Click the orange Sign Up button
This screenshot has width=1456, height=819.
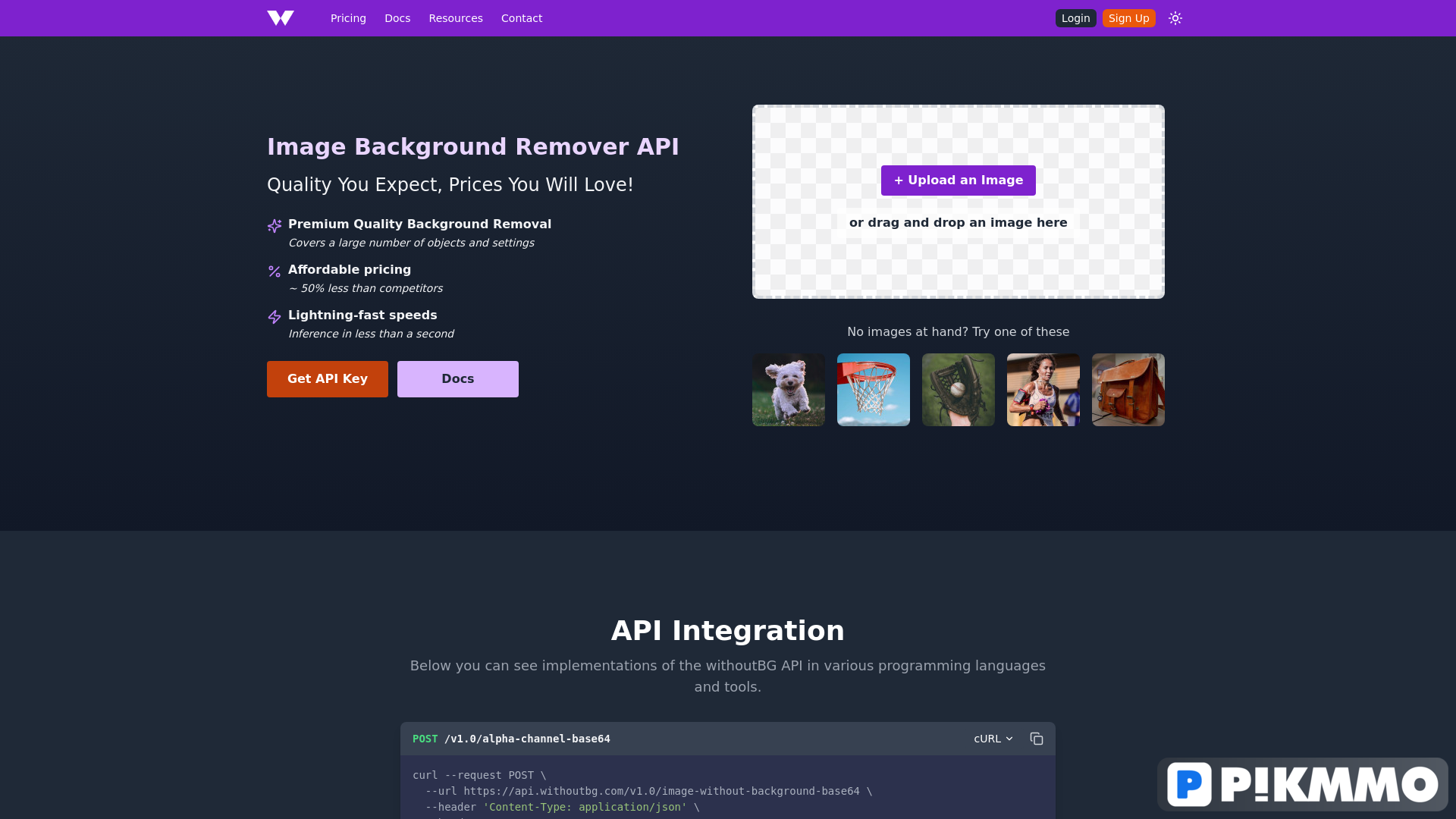click(x=1128, y=18)
